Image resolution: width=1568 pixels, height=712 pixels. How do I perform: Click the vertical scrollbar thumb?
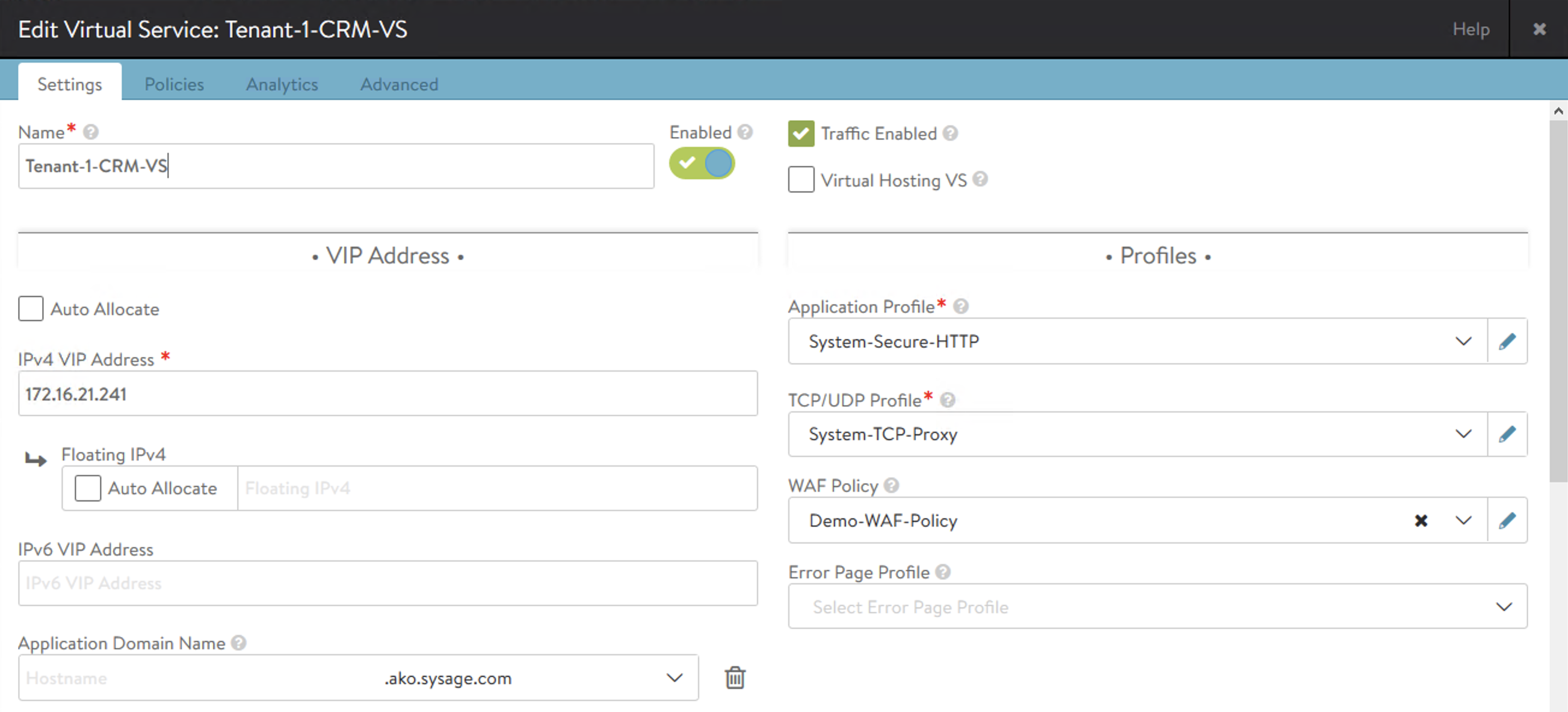pyautogui.click(x=1558, y=301)
